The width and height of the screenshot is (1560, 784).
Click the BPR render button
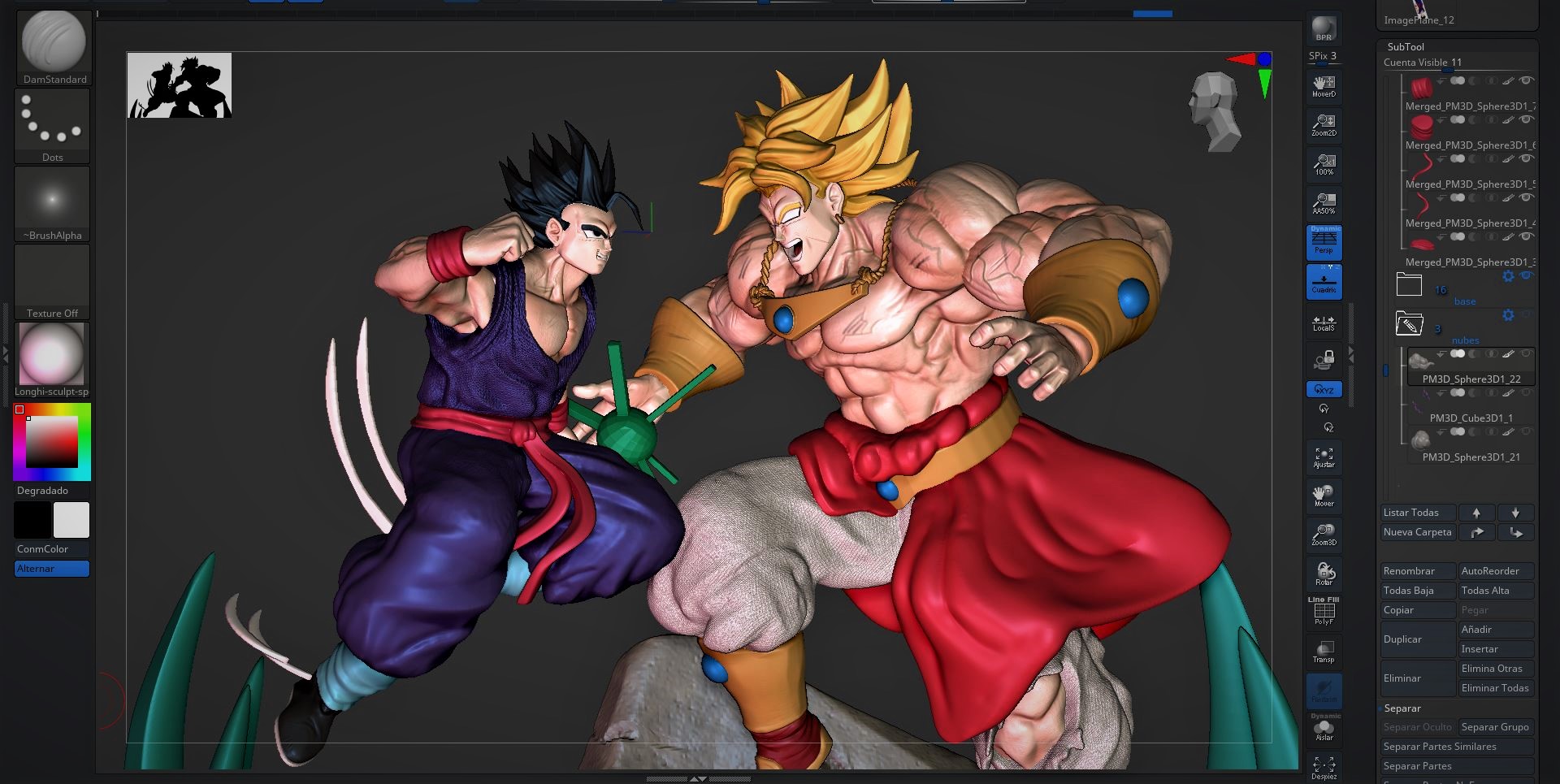(1324, 28)
